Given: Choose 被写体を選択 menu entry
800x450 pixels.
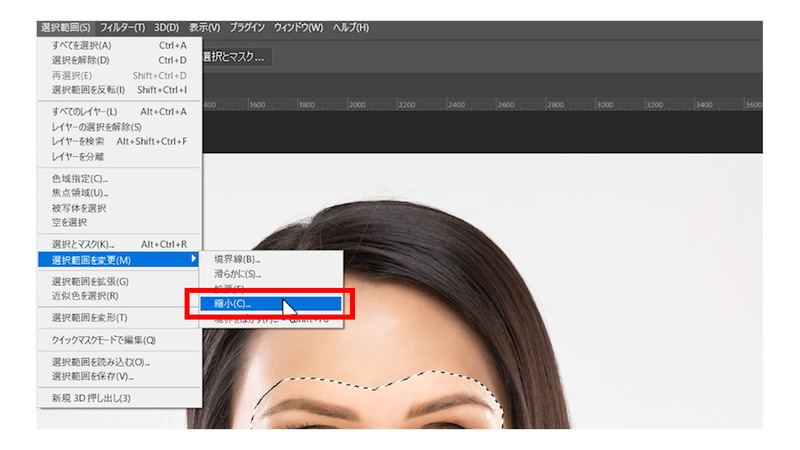Looking at the screenshot, I should pos(119,208).
